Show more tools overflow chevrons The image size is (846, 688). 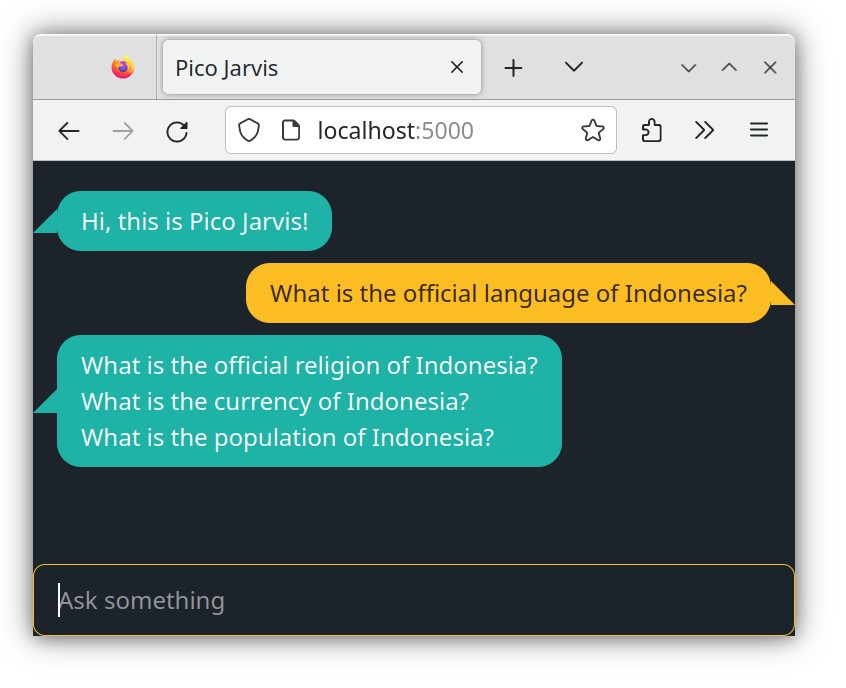(704, 130)
